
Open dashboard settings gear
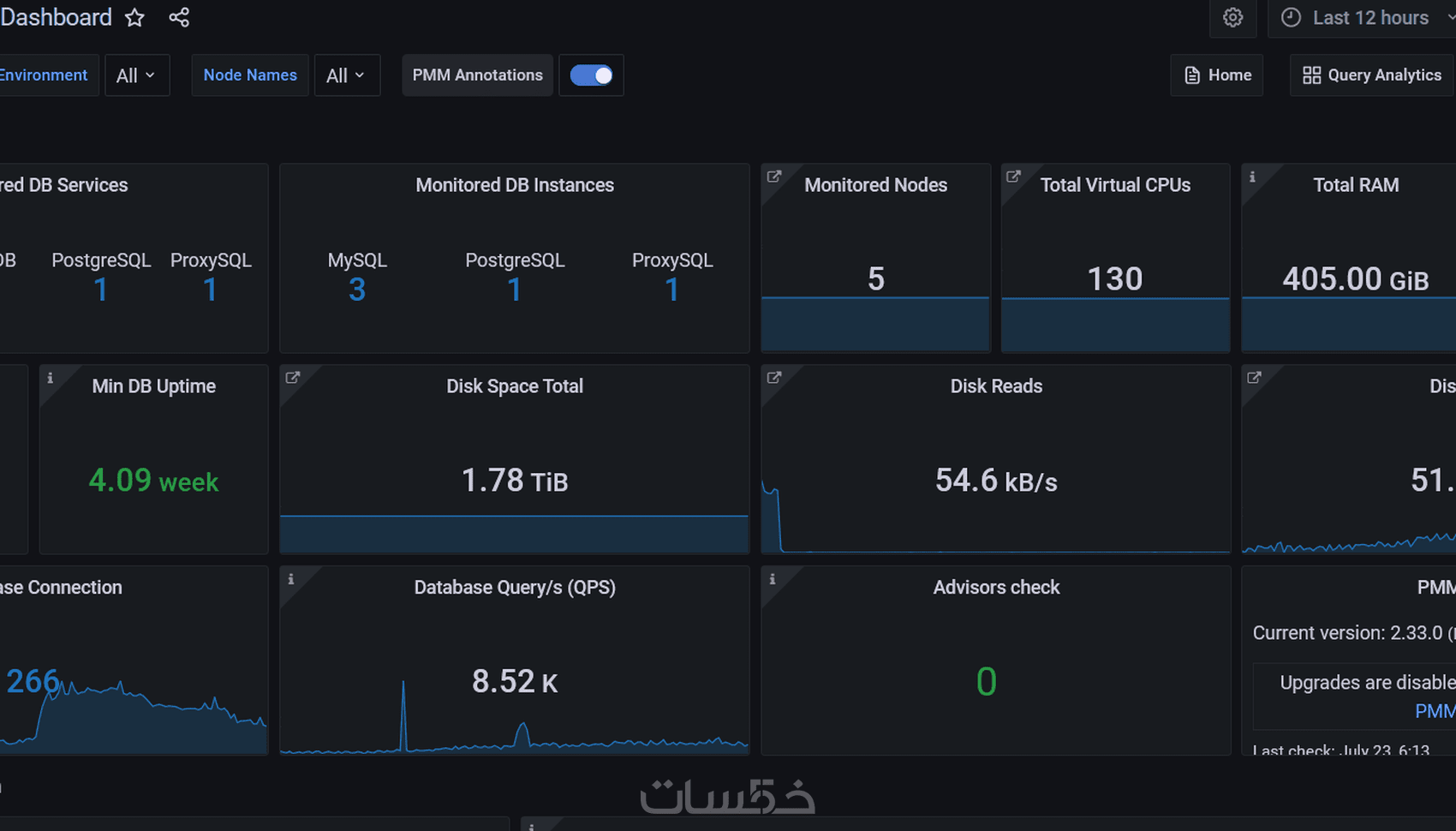tap(1232, 18)
